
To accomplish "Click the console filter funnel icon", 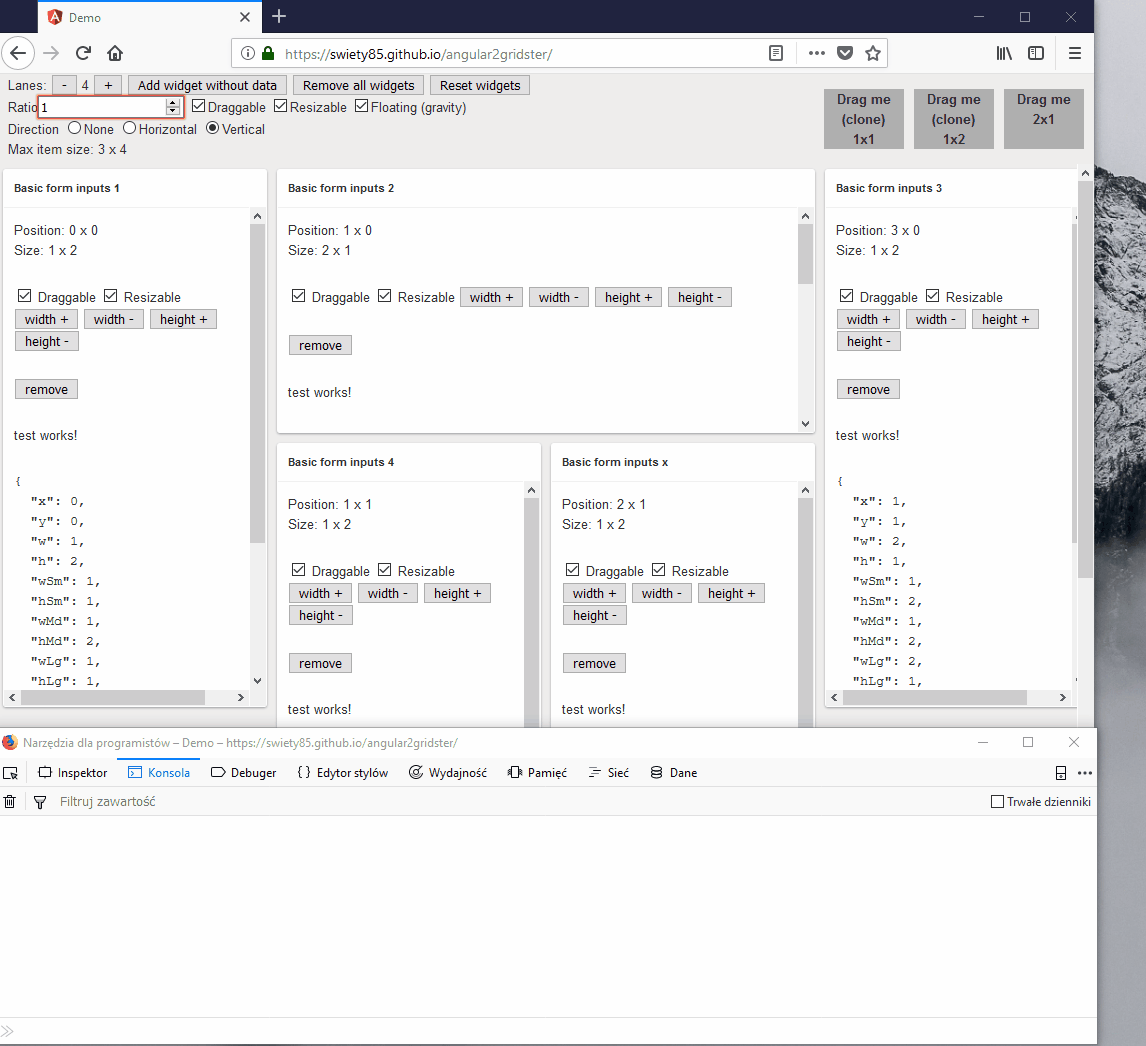I will [40, 802].
